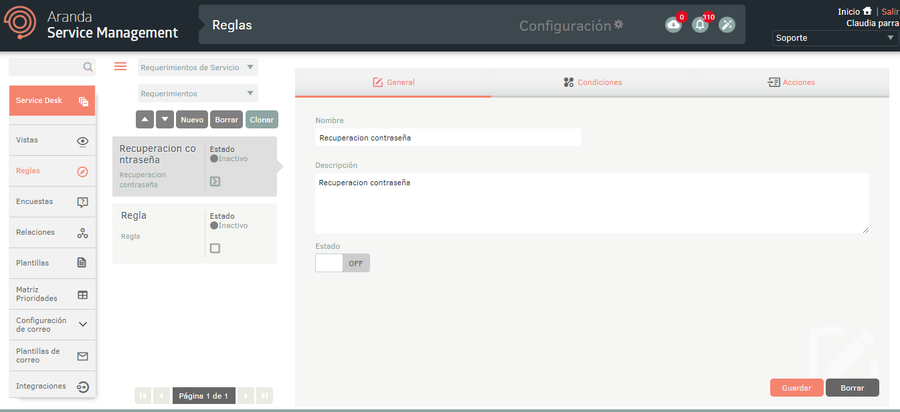Image resolution: width=900 pixels, height=412 pixels.
Task: Open the cloud alerts icon in header
Action: pos(673,25)
